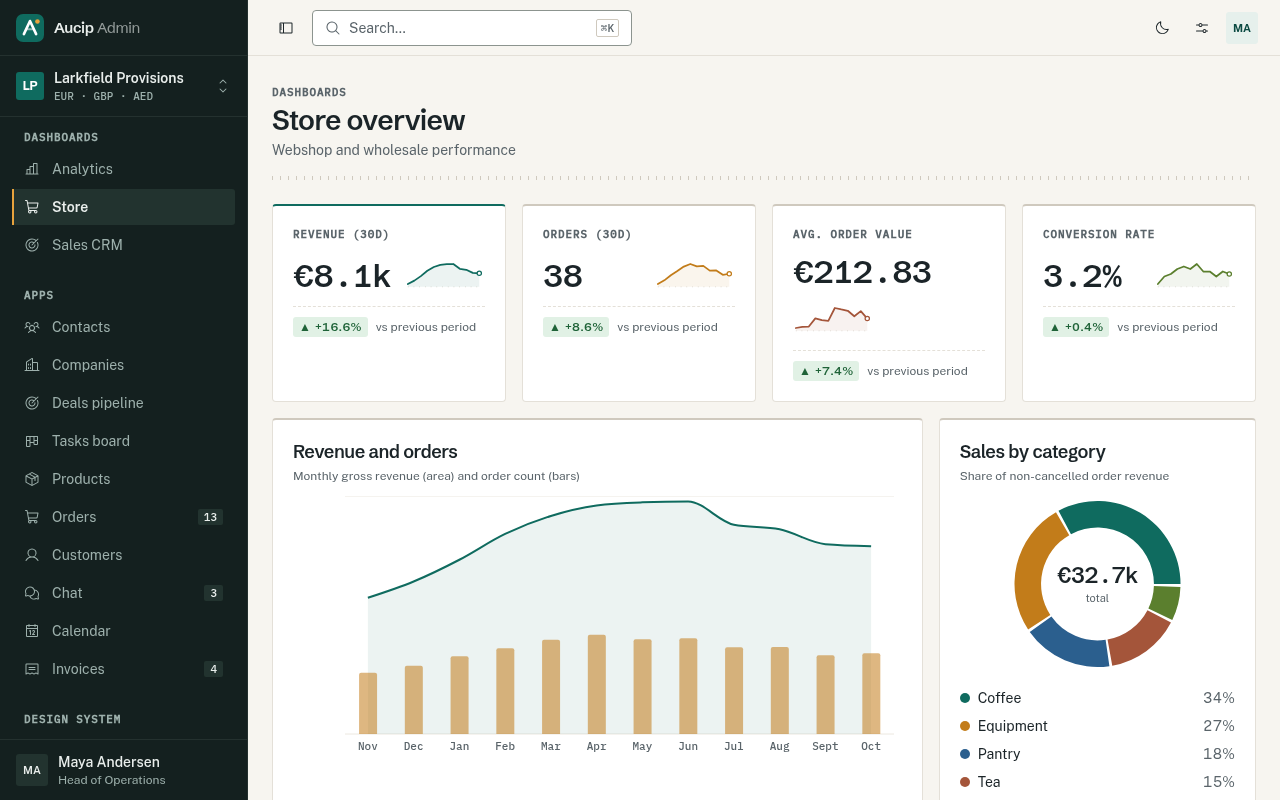Viewport: 1280px width, 800px height.
Task: Click the Revenue (30D) card
Action: pyautogui.click(x=389, y=303)
